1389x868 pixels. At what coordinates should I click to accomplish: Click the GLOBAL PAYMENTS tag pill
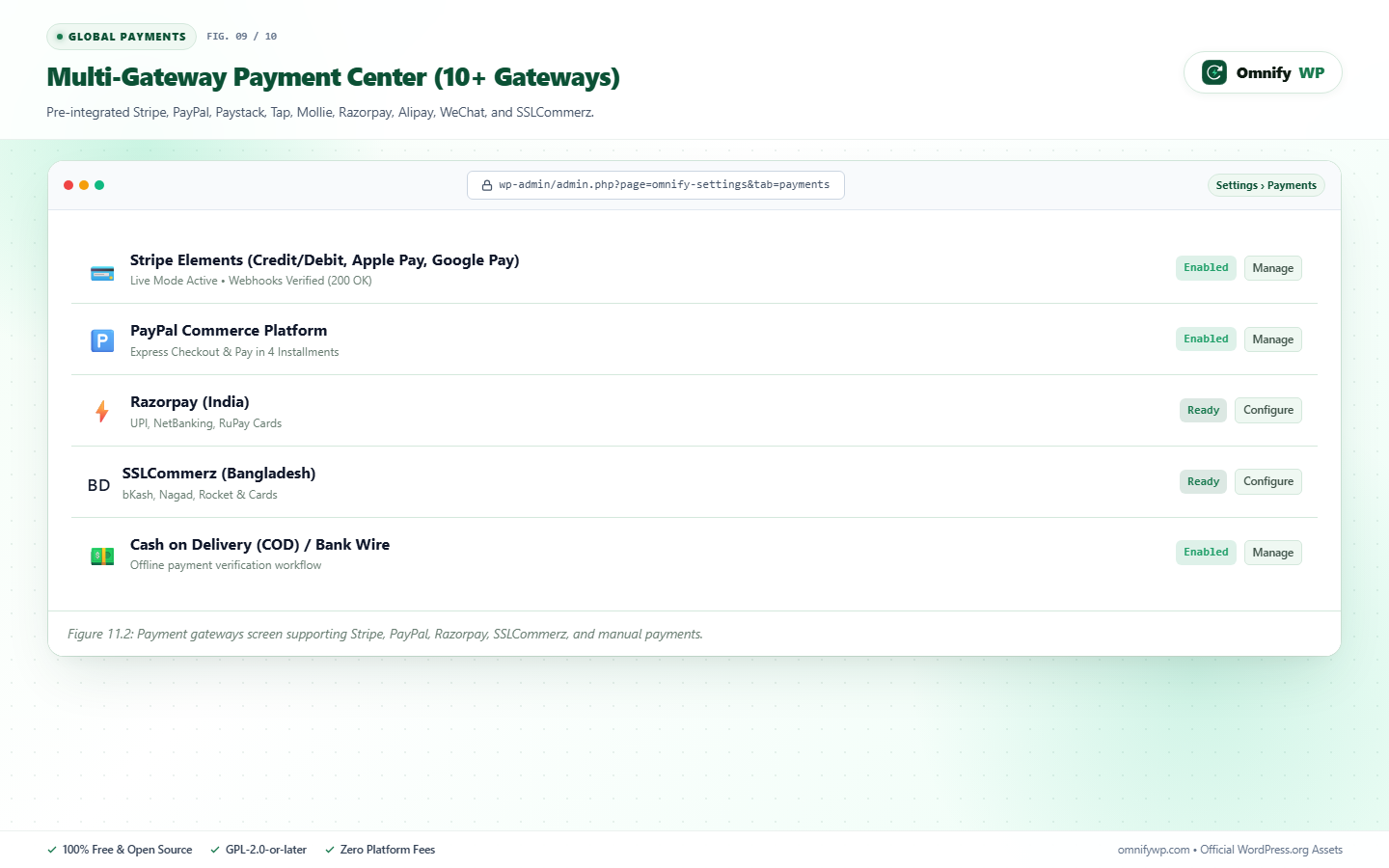[x=122, y=37]
